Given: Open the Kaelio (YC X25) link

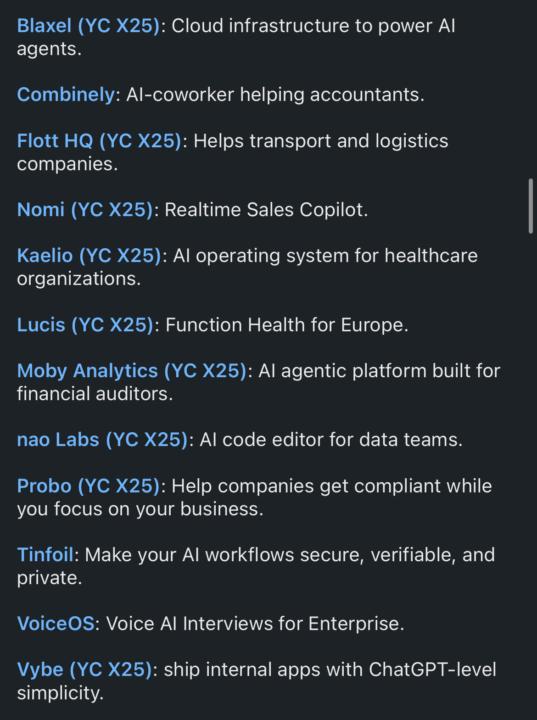Looking at the screenshot, I should (x=89, y=255).
